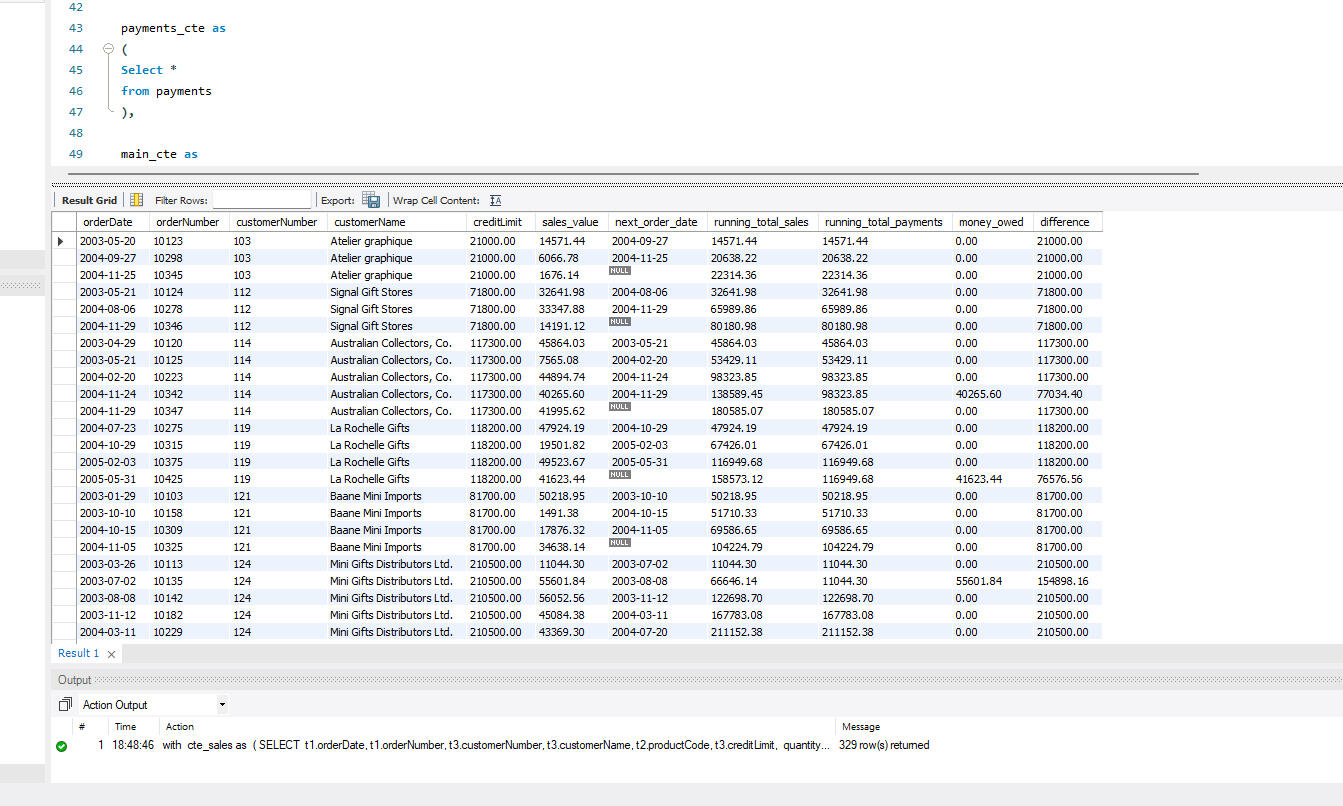Click Baane Mini Imports in order 10103 row
This screenshot has width=1343, height=806.
(376, 496)
